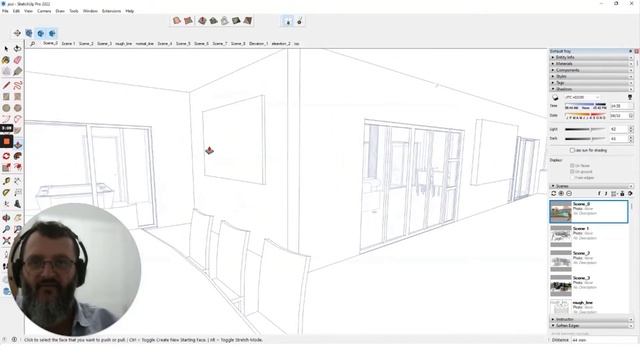Open the Window menu
This screenshot has height=360, width=640.
coord(90,11)
